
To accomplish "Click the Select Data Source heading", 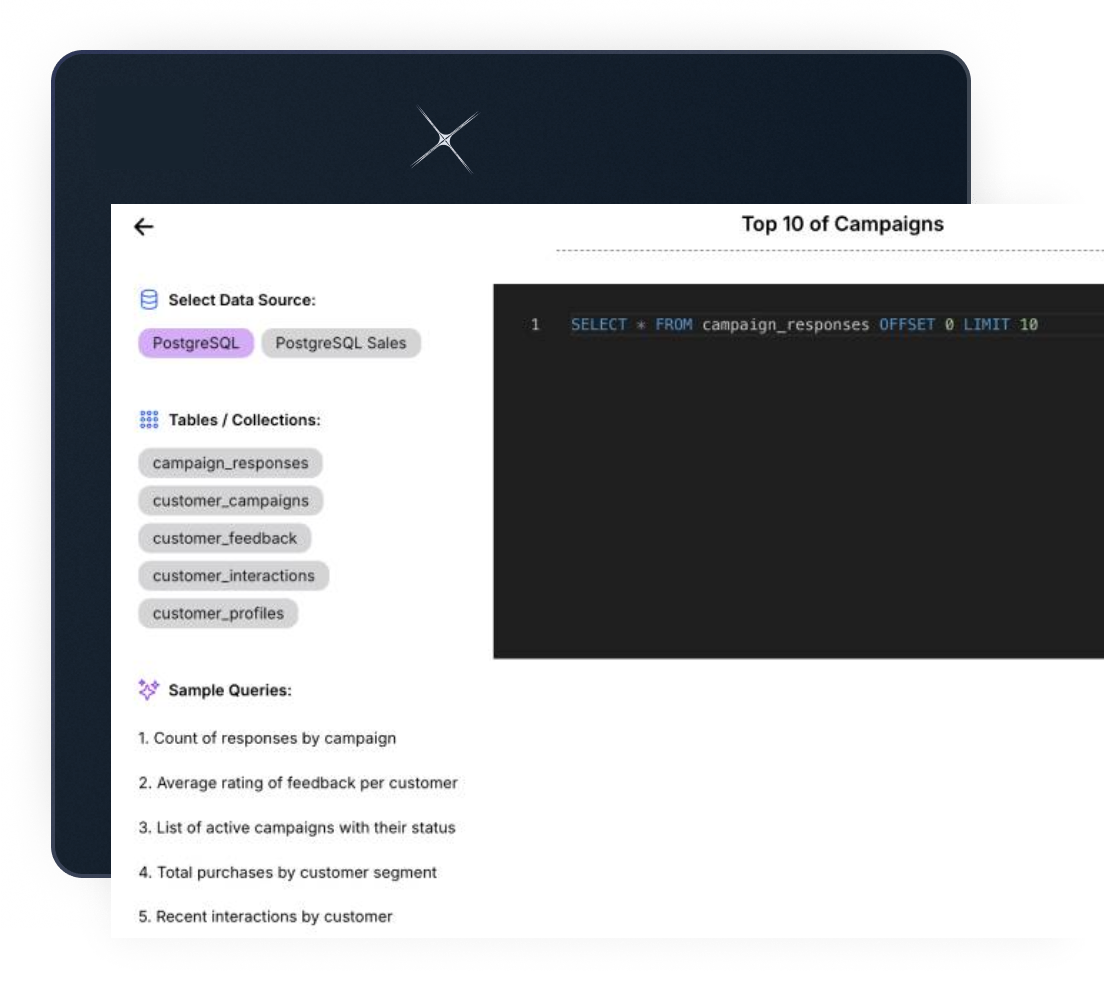I will (242, 300).
